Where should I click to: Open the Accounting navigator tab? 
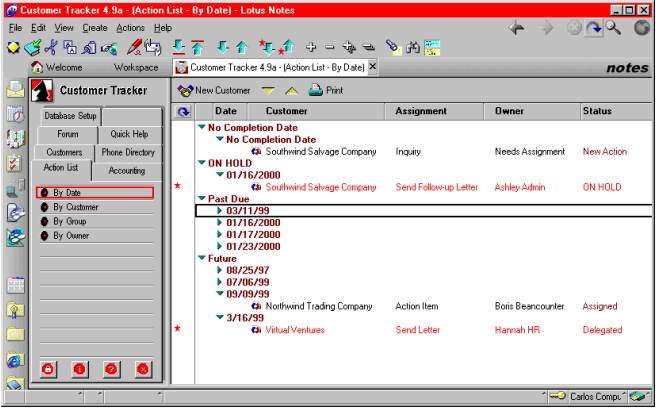(127, 171)
